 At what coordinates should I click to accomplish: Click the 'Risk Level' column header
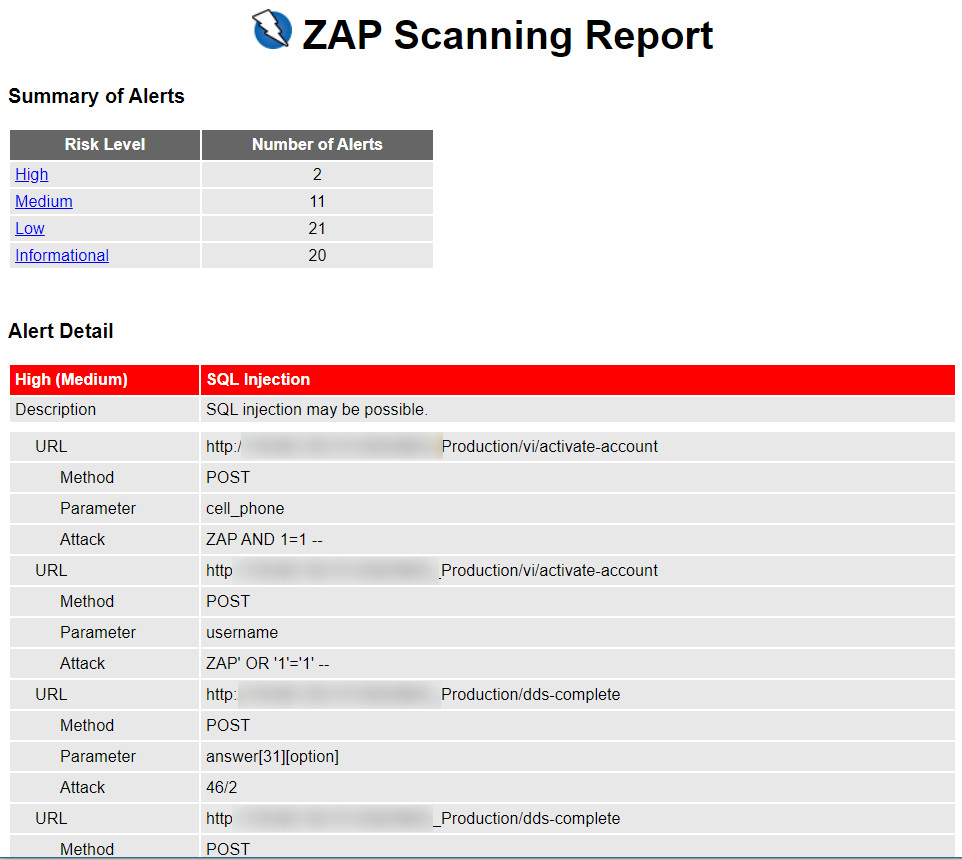(x=105, y=145)
